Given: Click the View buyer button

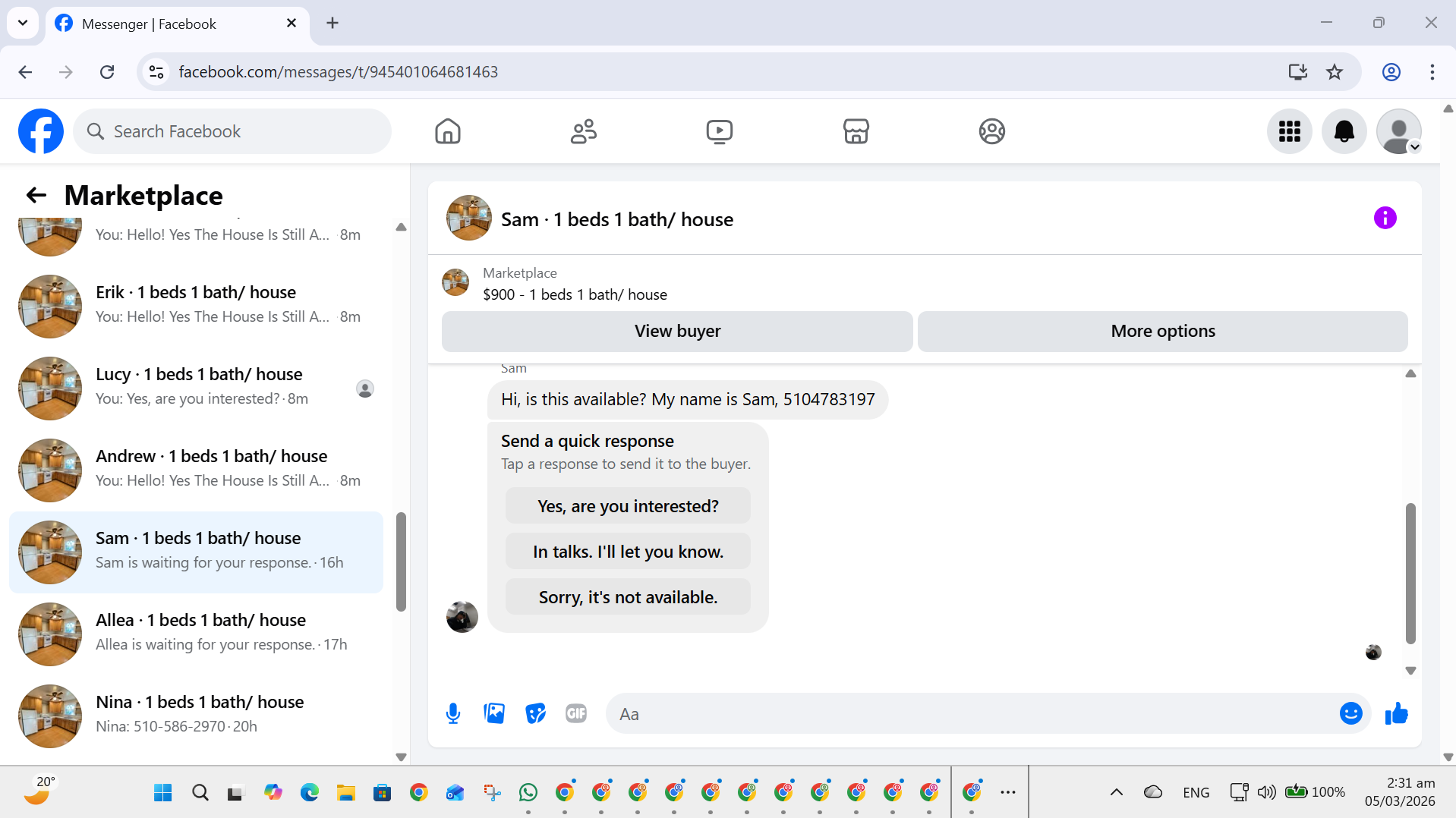Looking at the screenshot, I should 677,331.
